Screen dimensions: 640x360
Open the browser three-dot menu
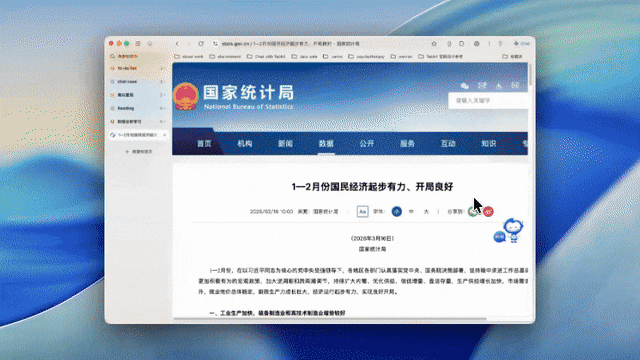pyautogui.click(x=489, y=43)
